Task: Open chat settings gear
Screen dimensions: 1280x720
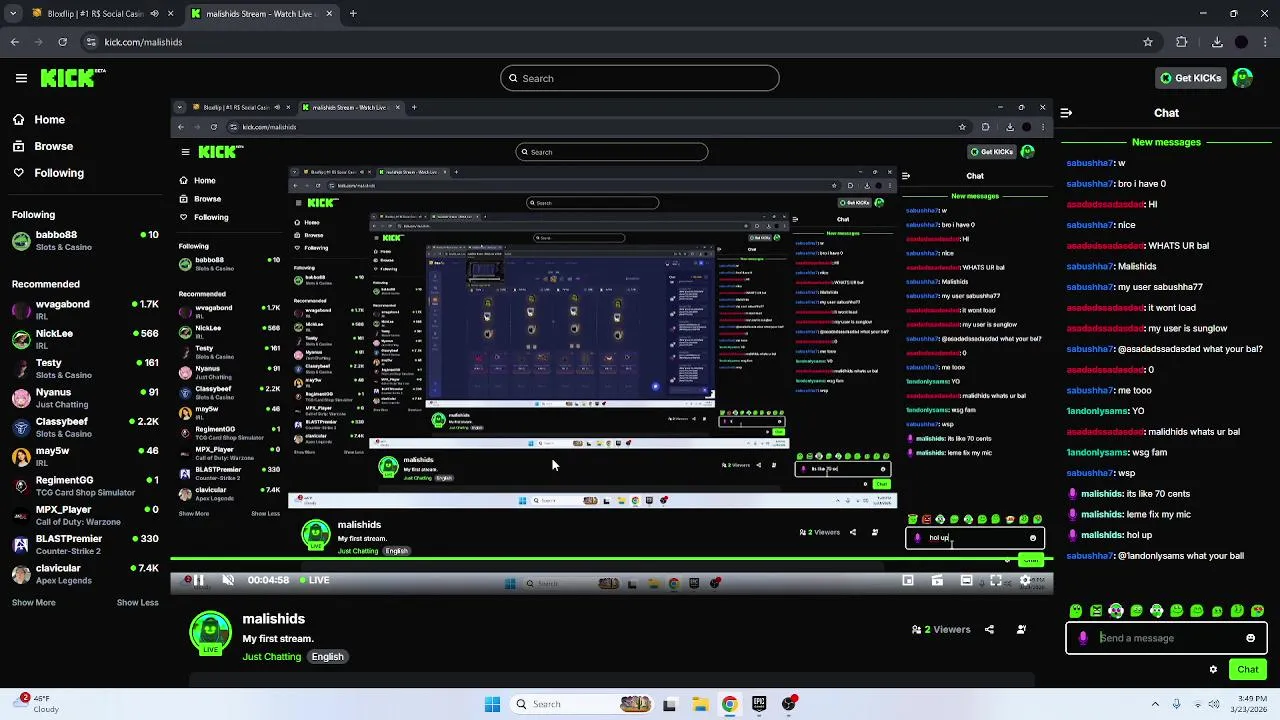Action: point(1213,670)
